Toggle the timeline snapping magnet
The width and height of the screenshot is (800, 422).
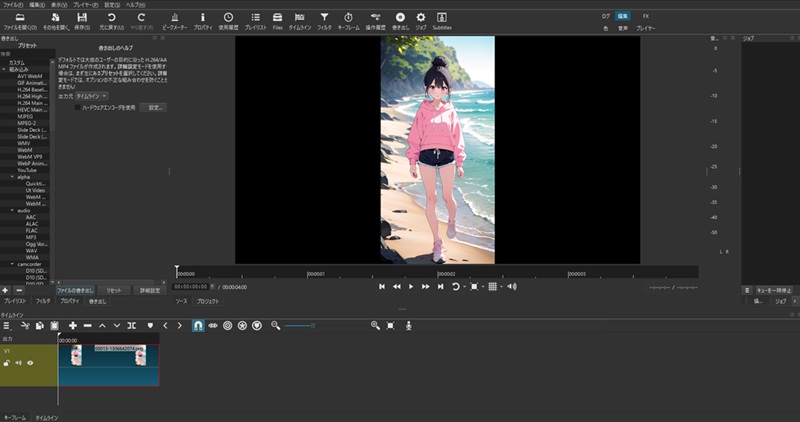click(198, 326)
